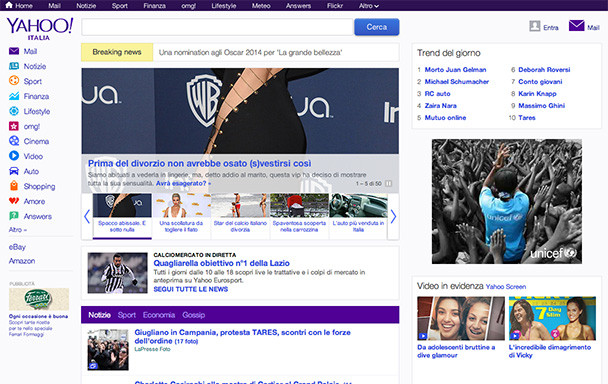Open trend 'Zaira Nara'
Image resolution: width=608 pixels, height=384 pixels.
(440, 106)
